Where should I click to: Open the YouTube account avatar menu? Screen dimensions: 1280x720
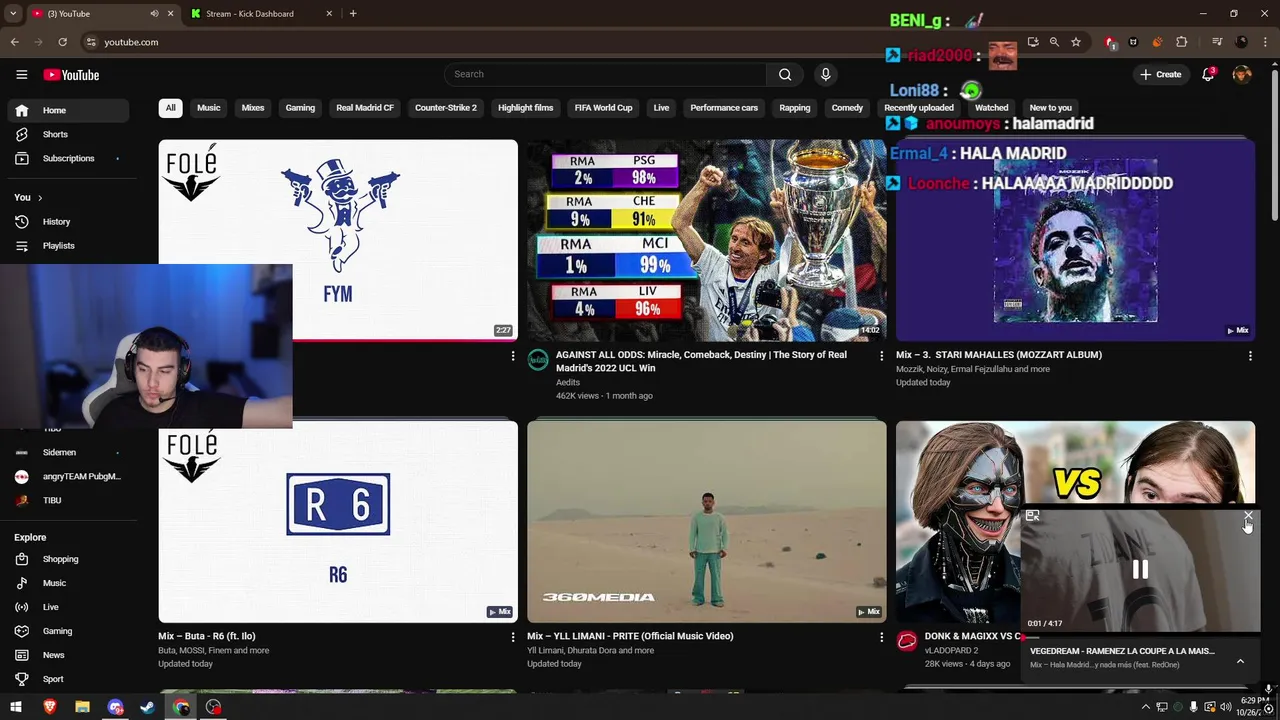[1242, 74]
